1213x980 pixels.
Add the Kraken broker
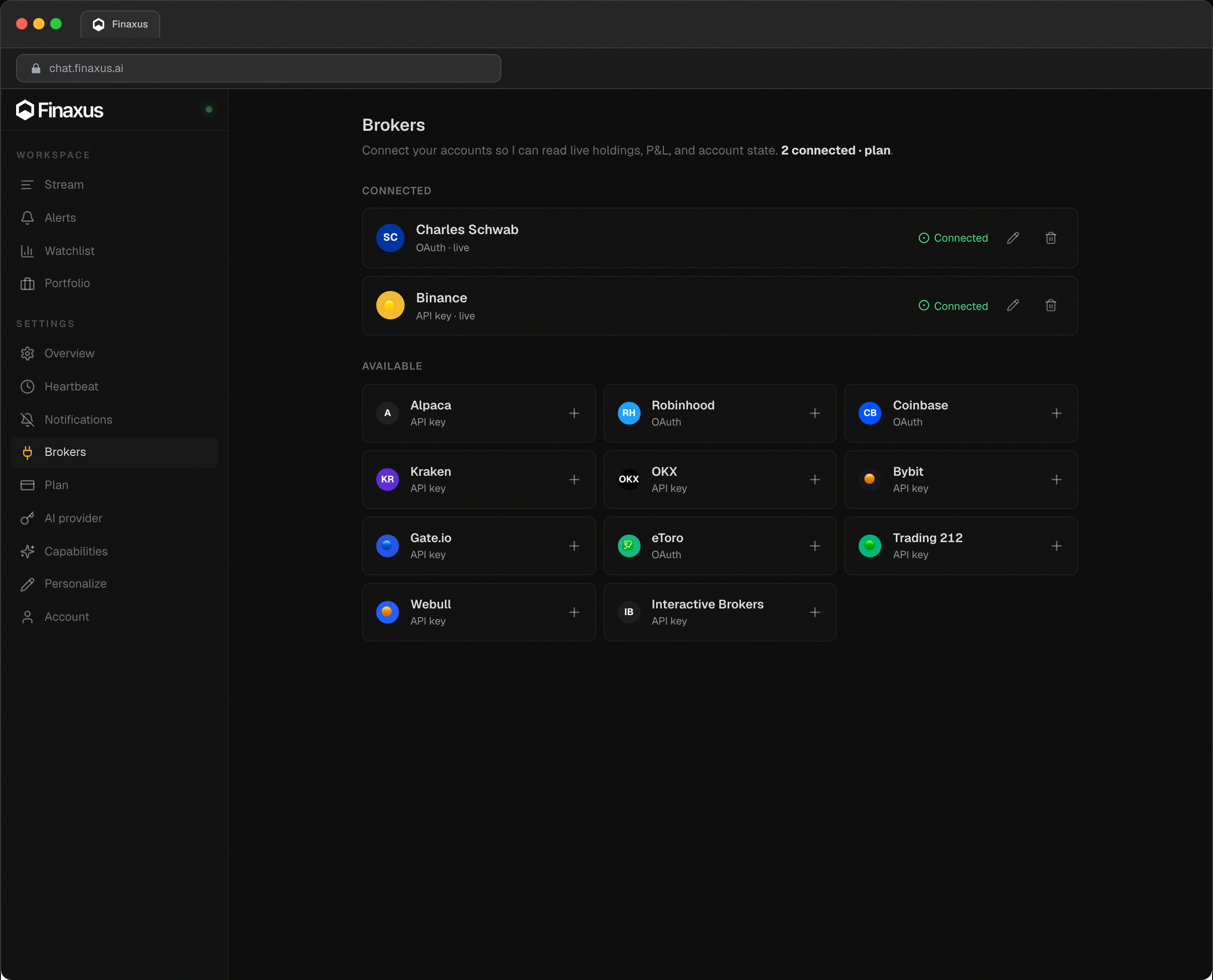574,479
